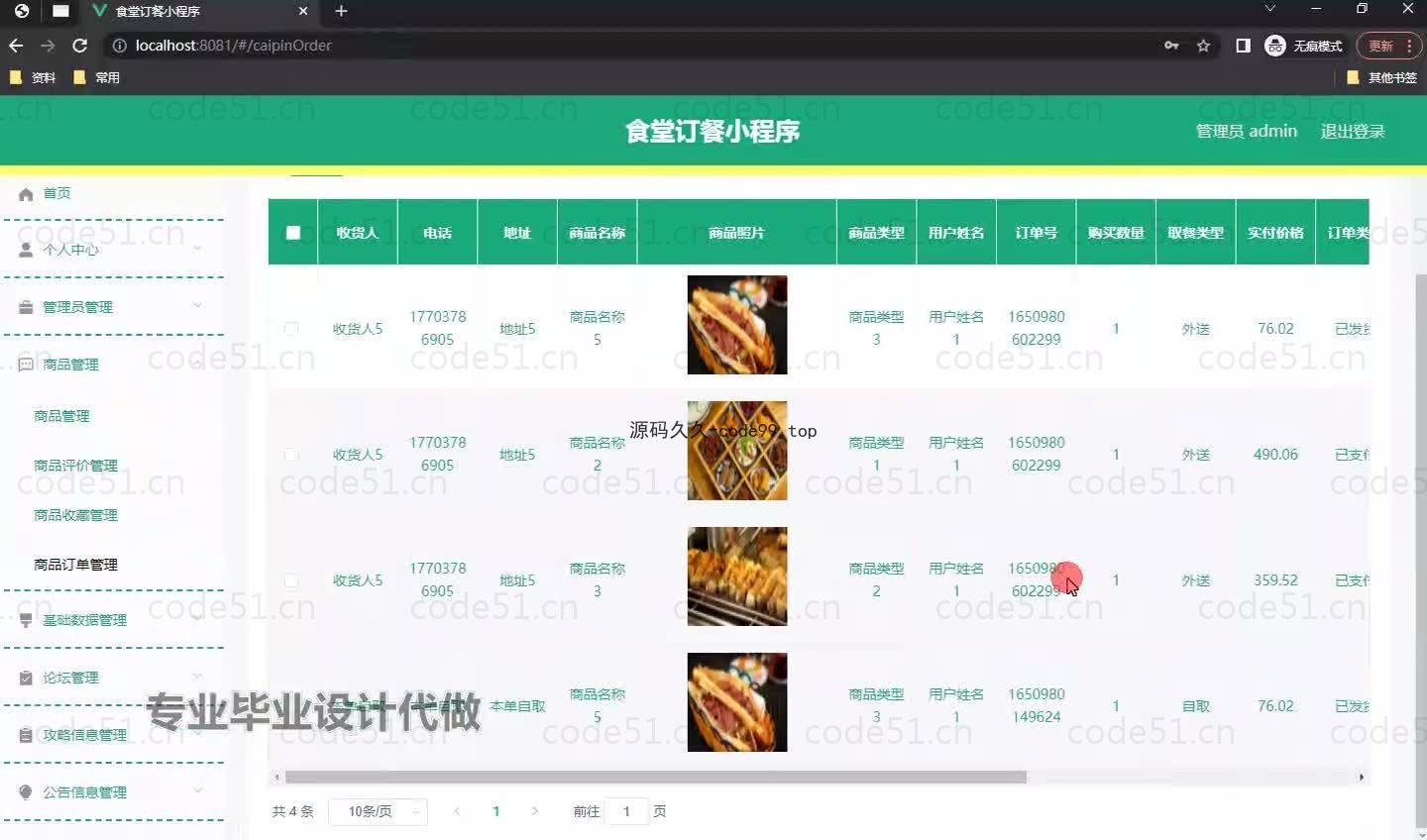Click the home icon beside 首页

coord(26,194)
